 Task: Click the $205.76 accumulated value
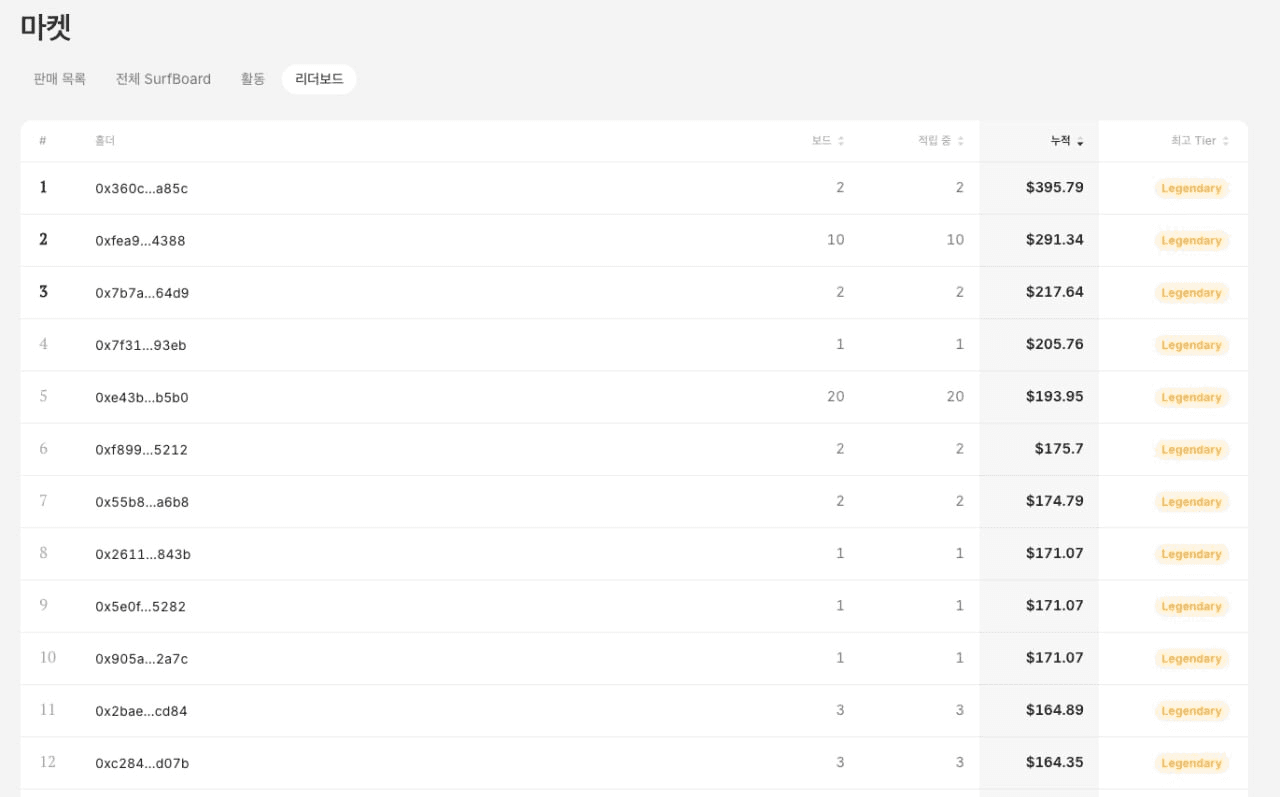pos(1054,344)
